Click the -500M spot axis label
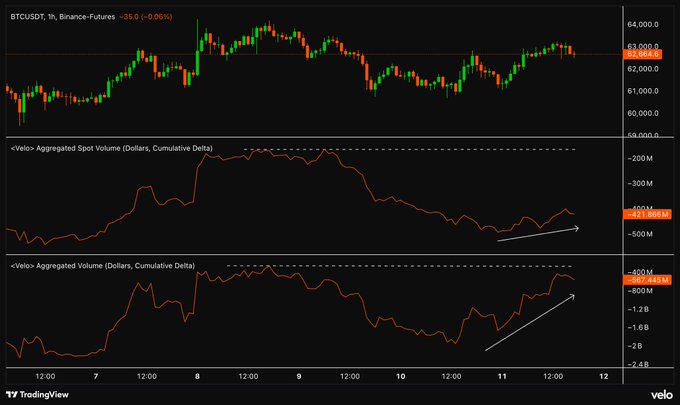680x405 pixels. coord(640,234)
